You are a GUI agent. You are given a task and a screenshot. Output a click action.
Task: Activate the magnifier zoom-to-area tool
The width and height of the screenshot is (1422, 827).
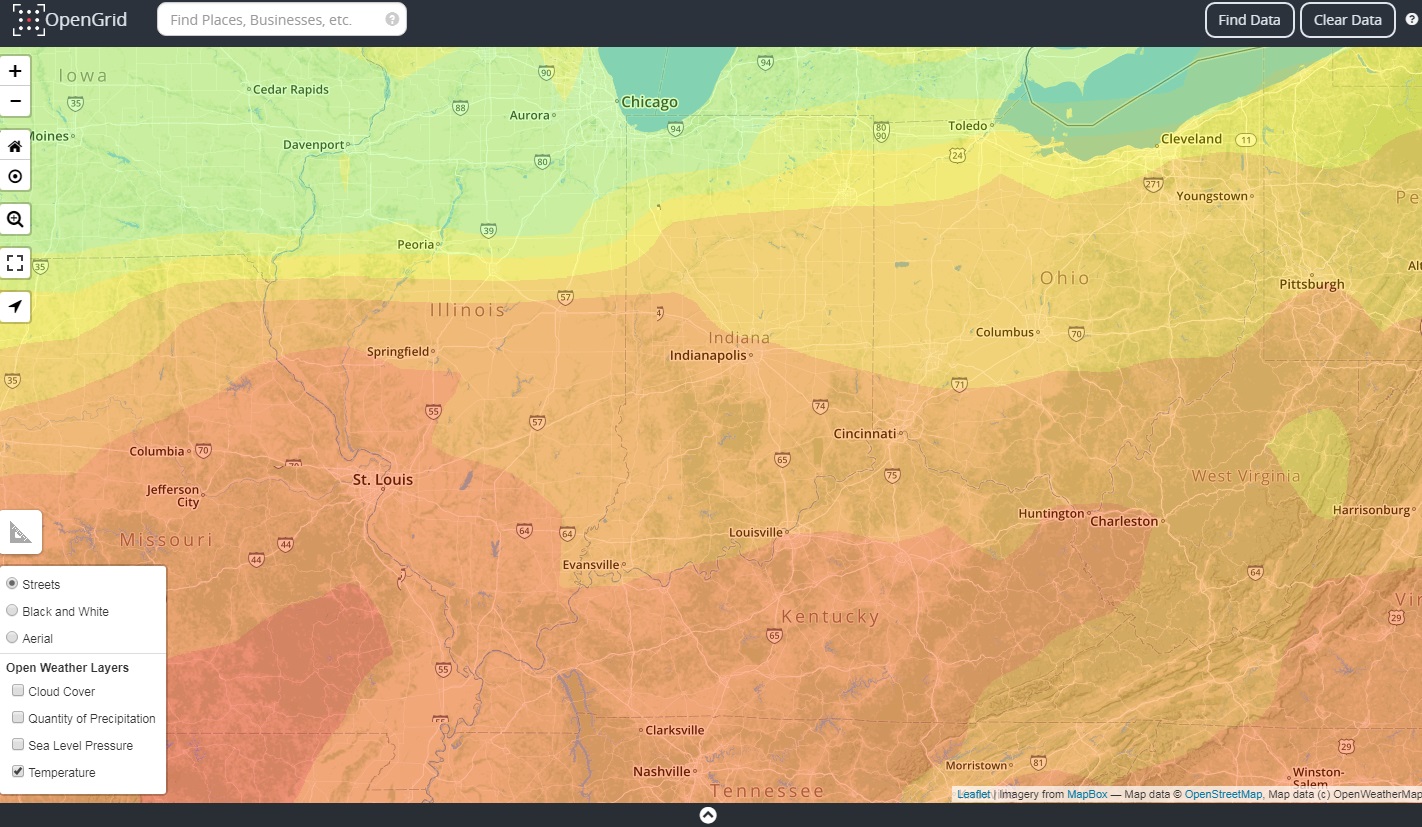click(15, 219)
